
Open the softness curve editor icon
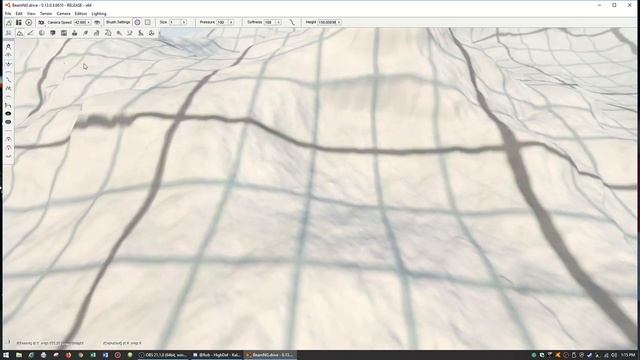click(x=292, y=22)
